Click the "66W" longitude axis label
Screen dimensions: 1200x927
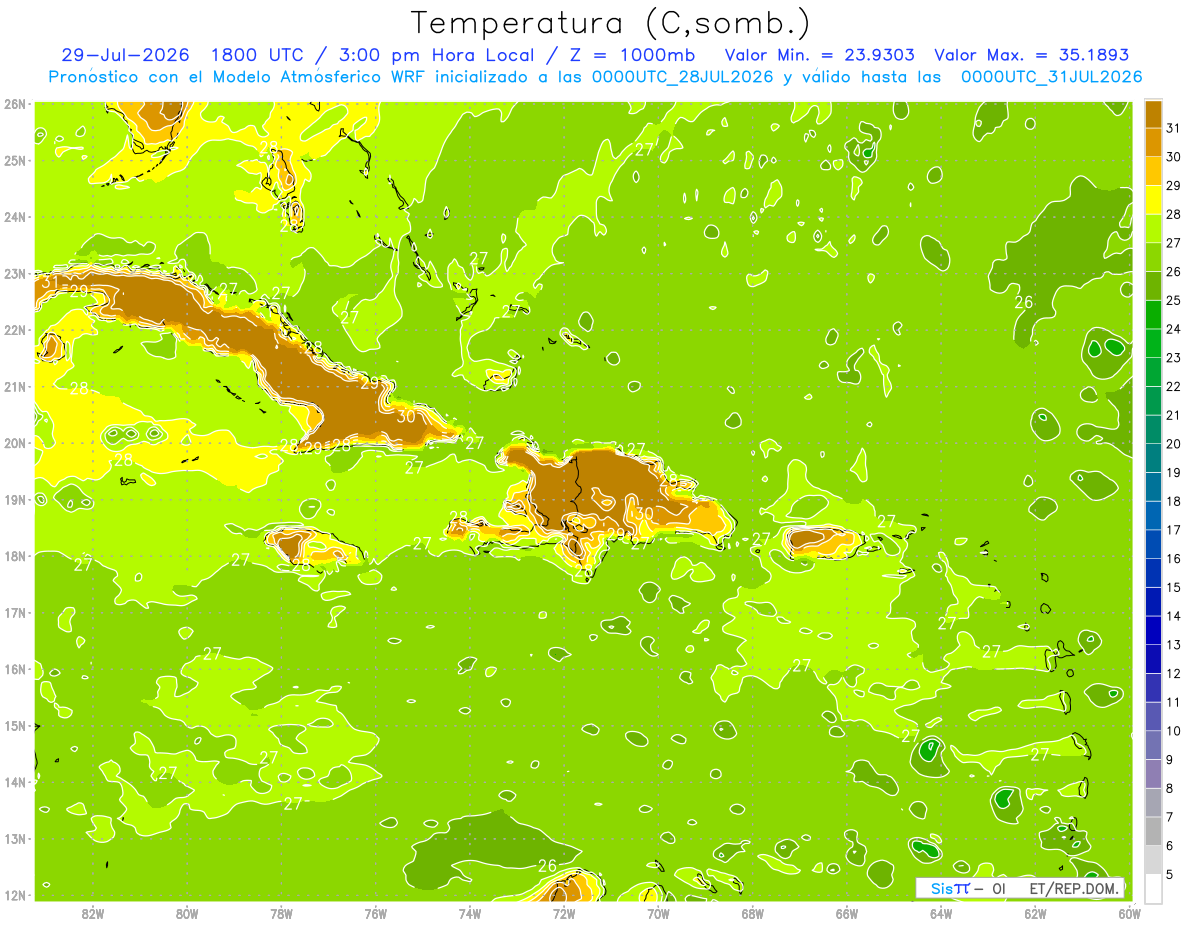847,913
